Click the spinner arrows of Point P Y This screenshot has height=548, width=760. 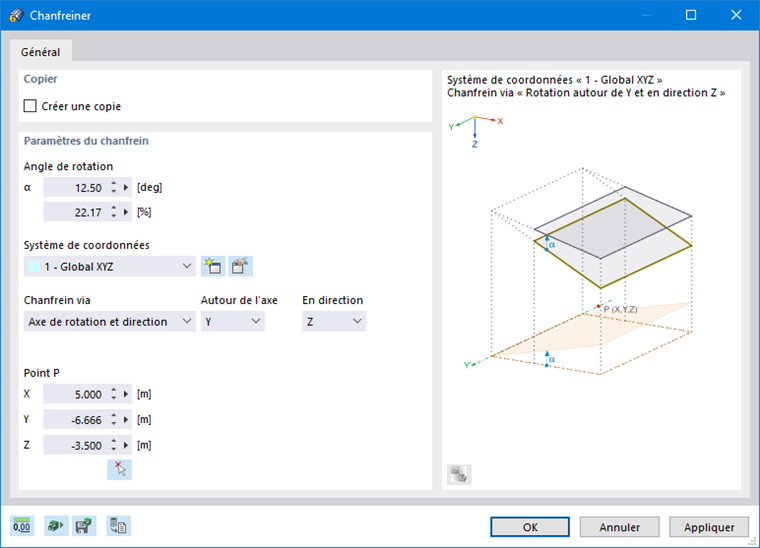point(114,420)
